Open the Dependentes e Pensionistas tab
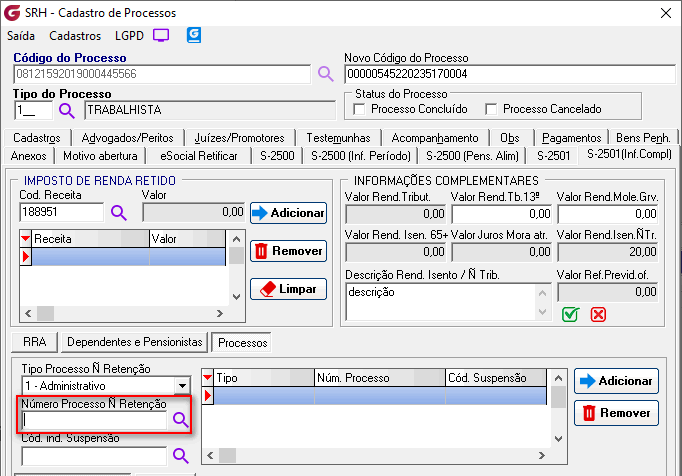Image resolution: width=682 pixels, height=476 pixels. pyautogui.click(x=135, y=342)
